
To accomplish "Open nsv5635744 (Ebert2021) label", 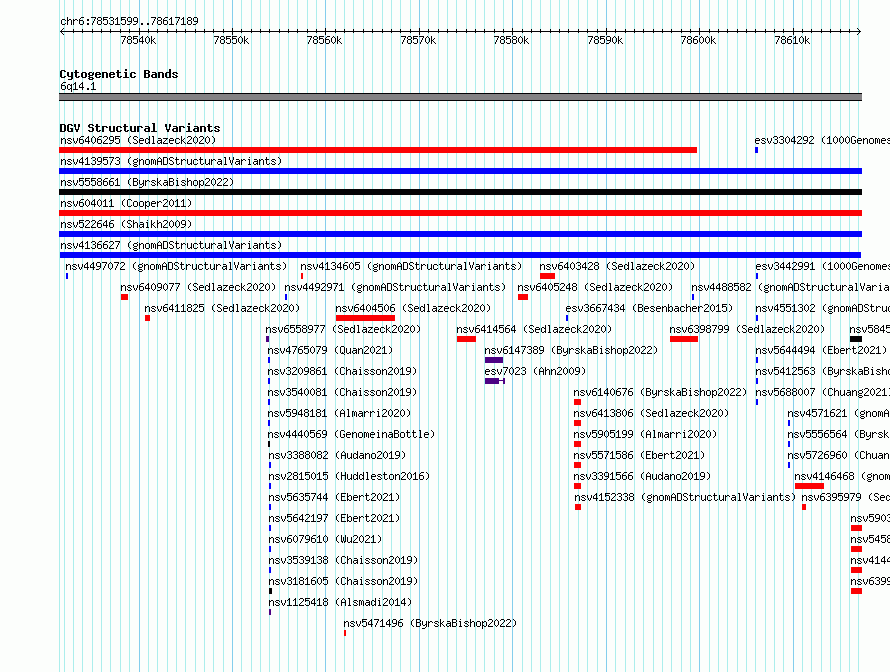I will coord(334,497).
